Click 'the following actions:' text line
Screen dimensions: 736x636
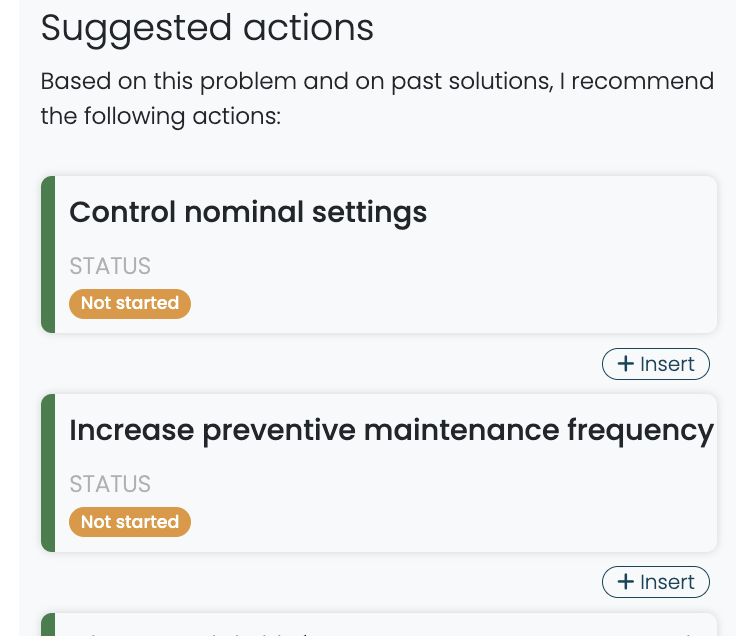[161, 117]
